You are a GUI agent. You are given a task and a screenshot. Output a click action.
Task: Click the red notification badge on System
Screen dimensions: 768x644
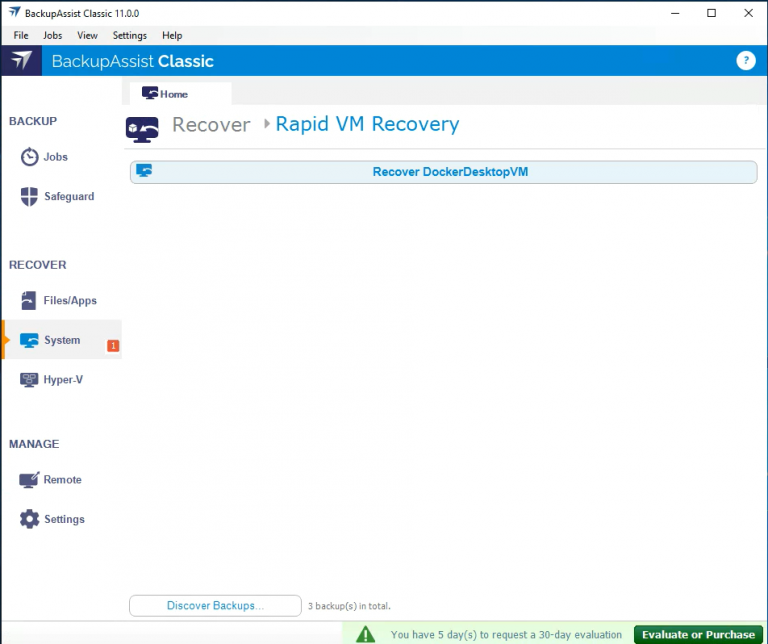coord(113,346)
